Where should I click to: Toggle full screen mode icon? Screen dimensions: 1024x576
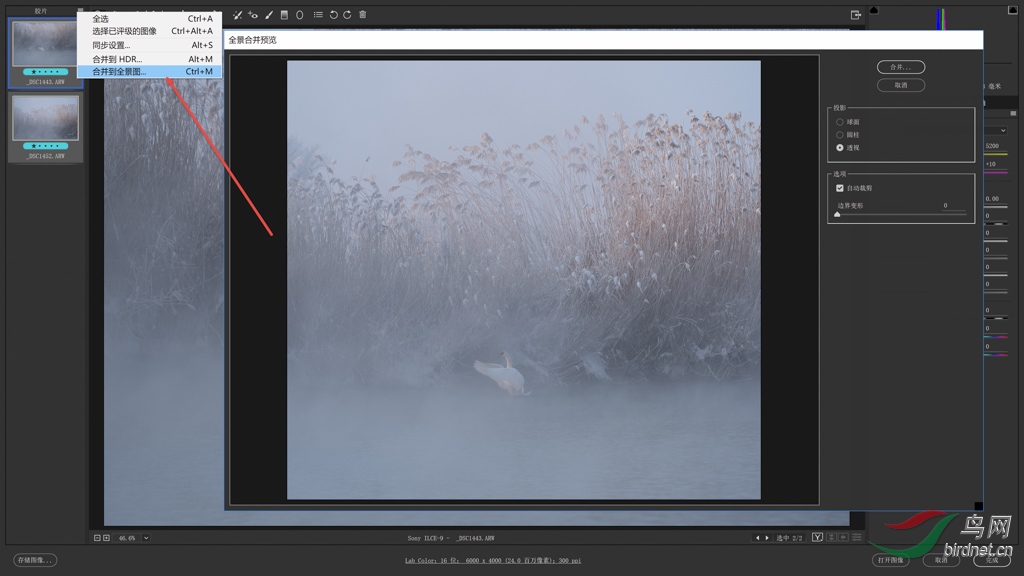(x=856, y=15)
